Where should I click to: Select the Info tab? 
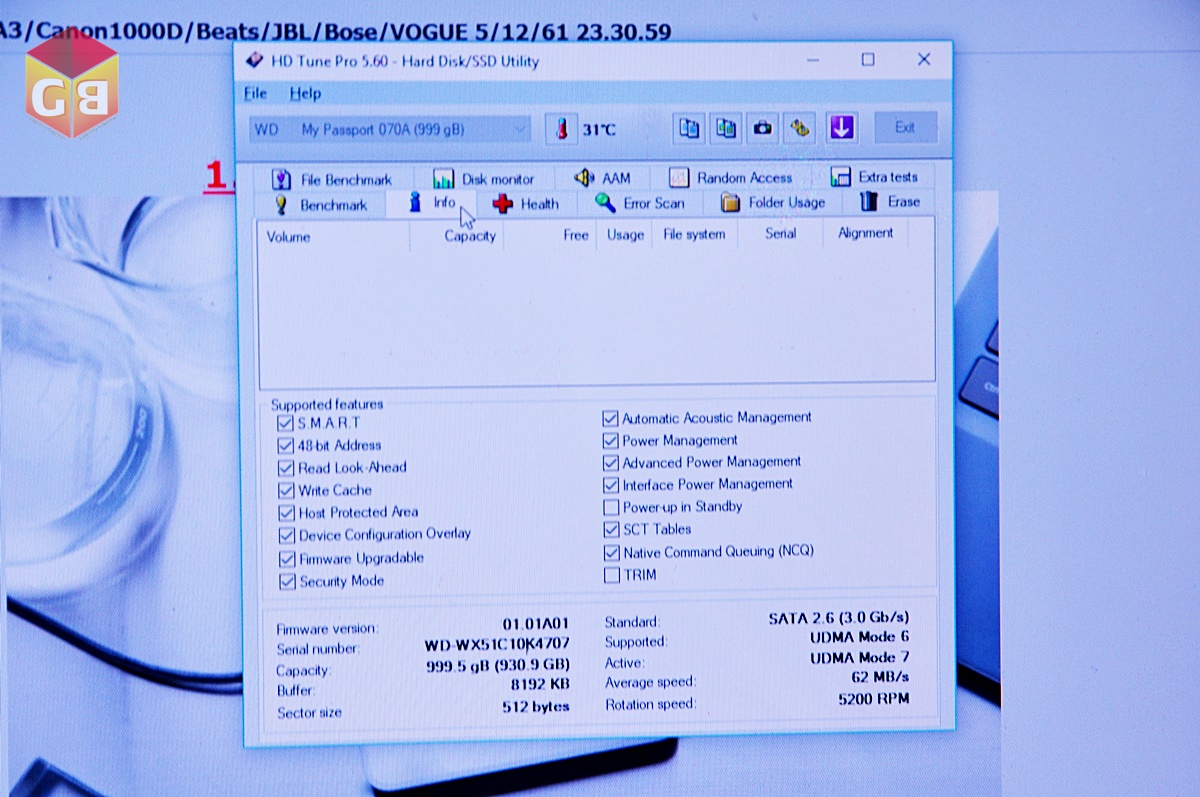(431, 203)
